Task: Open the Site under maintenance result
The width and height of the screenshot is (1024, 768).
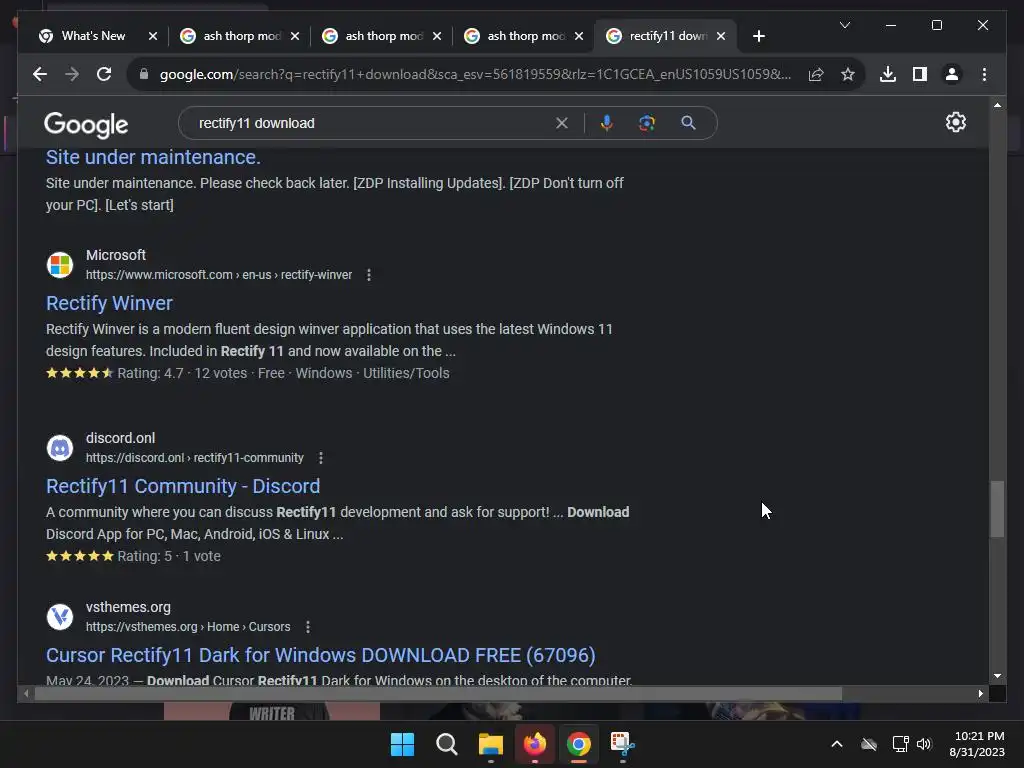Action: pyautogui.click(x=153, y=157)
